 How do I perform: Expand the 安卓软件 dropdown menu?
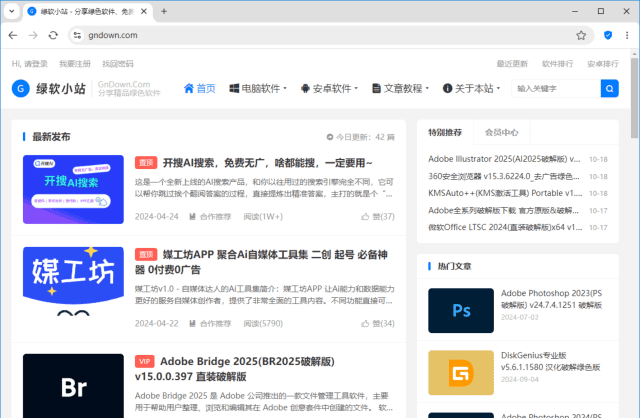click(x=329, y=89)
